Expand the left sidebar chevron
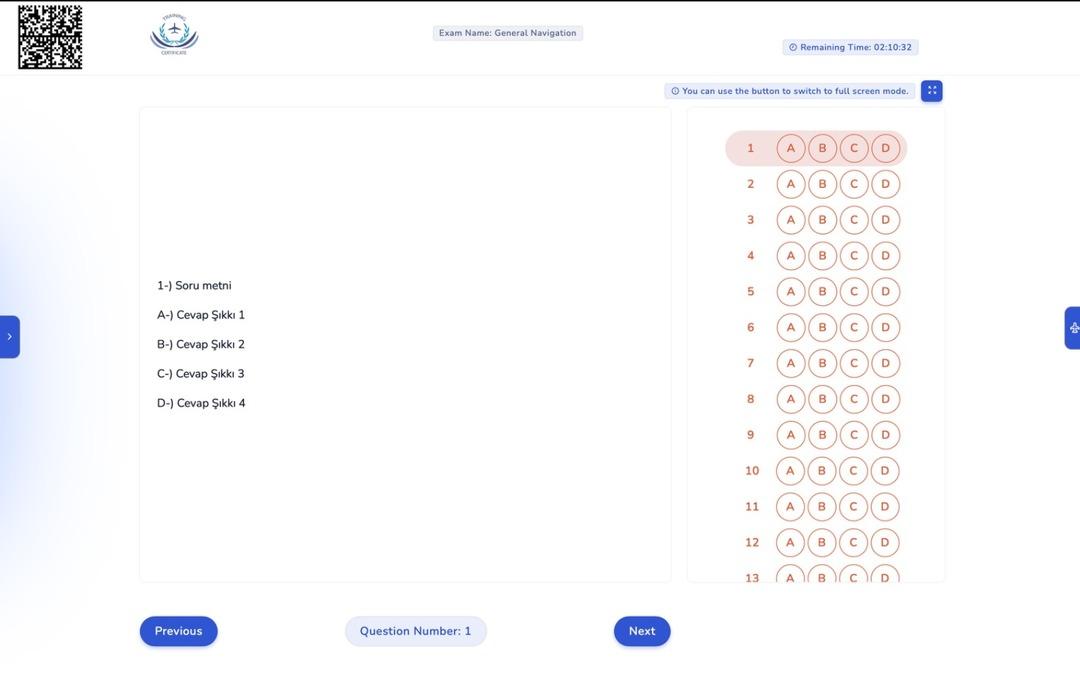Image resolution: width=1080 pixels, height=679 pixels. (x=10, y=337)
